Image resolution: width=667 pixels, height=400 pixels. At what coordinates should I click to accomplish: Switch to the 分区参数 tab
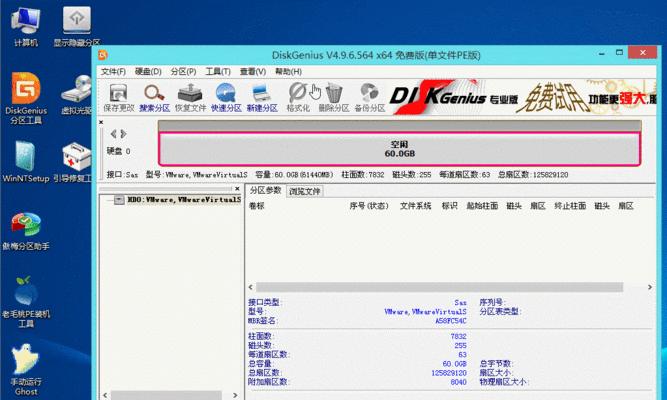click(x=265, y=191)
